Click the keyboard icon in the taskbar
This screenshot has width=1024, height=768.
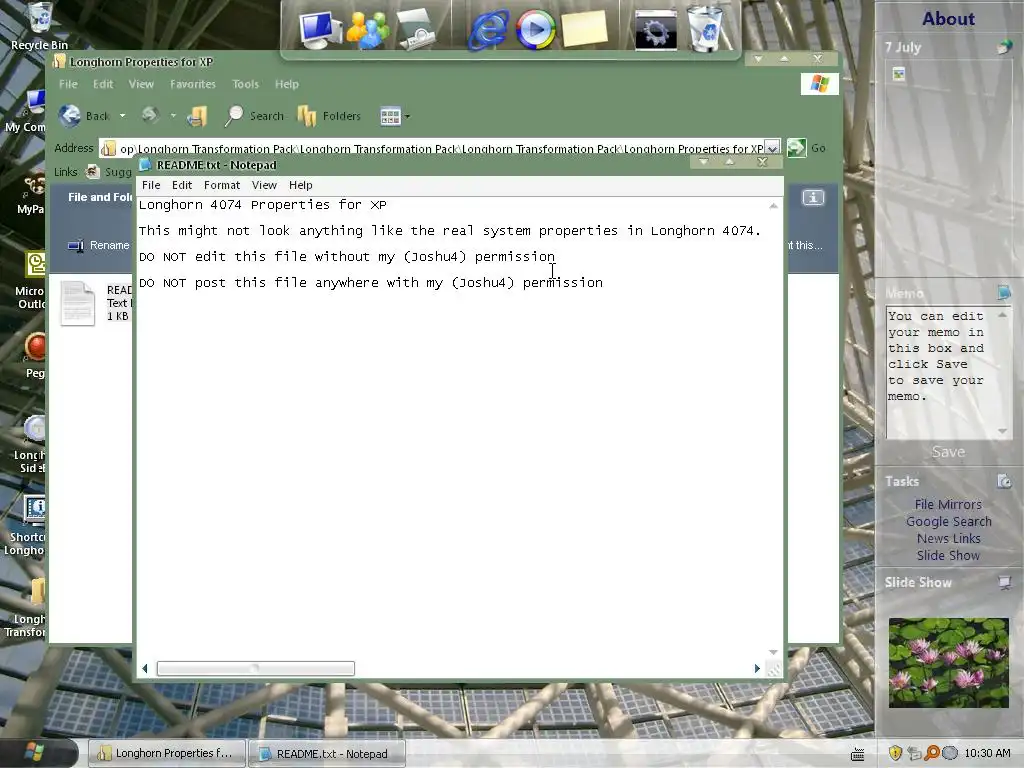click(857, 754)
